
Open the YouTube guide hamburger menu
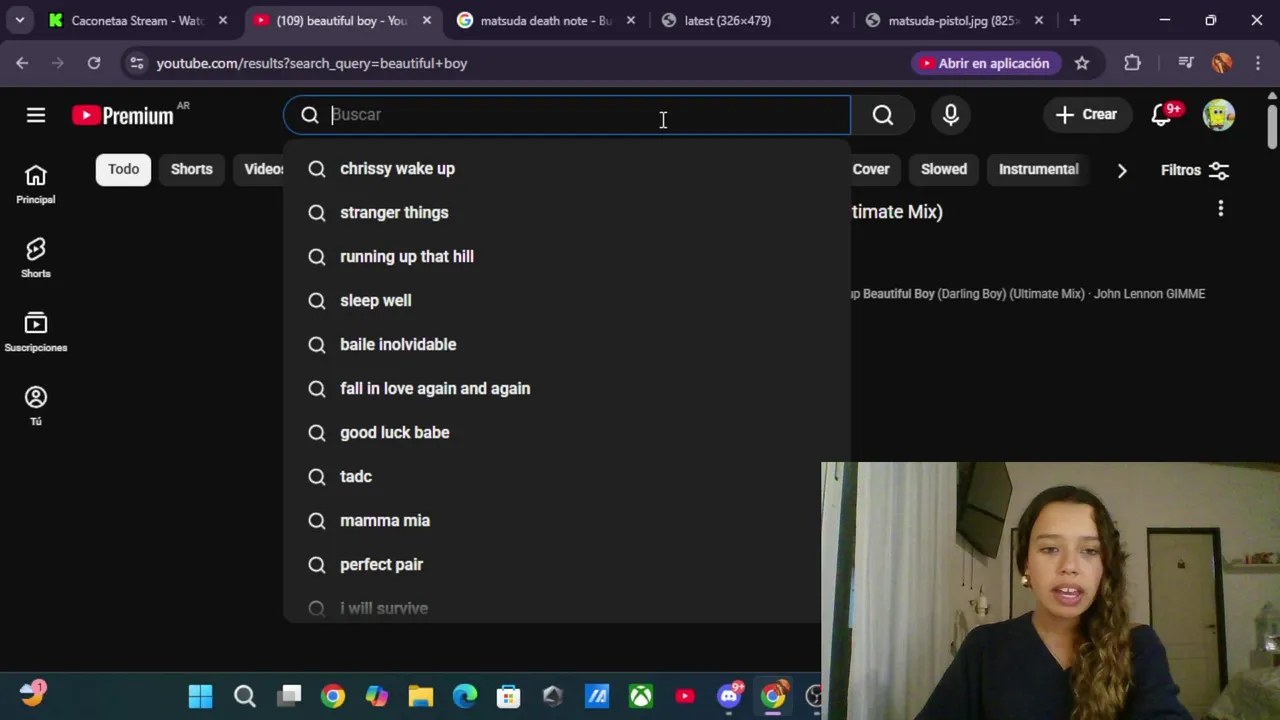(36, 115)
